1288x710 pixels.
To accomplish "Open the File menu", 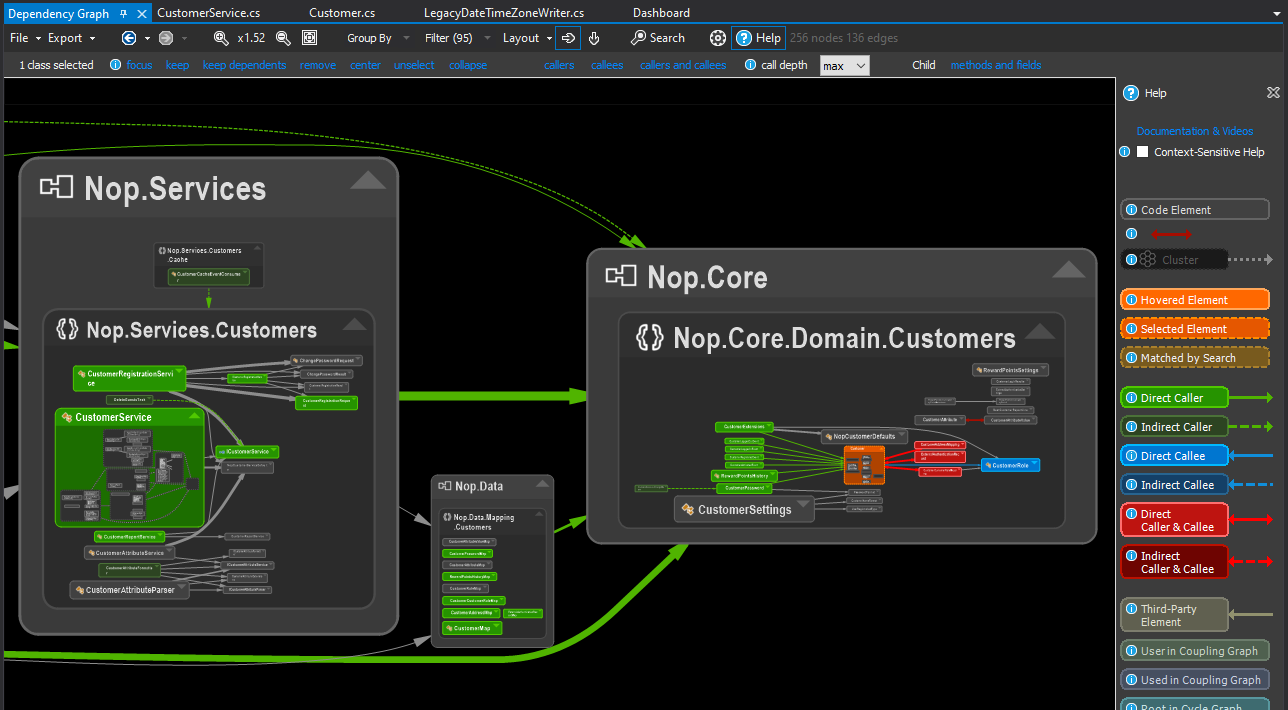I will tap(18, 38).
